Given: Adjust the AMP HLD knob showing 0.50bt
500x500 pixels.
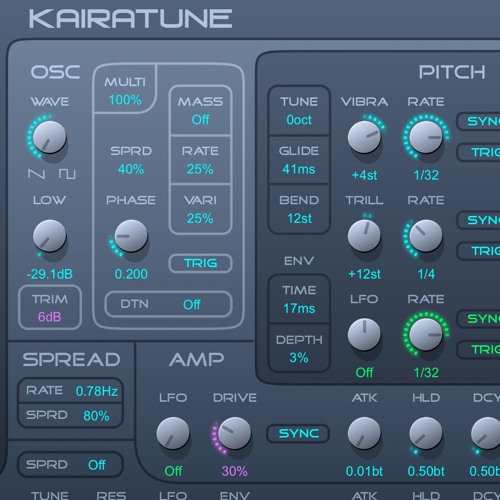Looking at the screenshot, I should (x=426, y=433).
